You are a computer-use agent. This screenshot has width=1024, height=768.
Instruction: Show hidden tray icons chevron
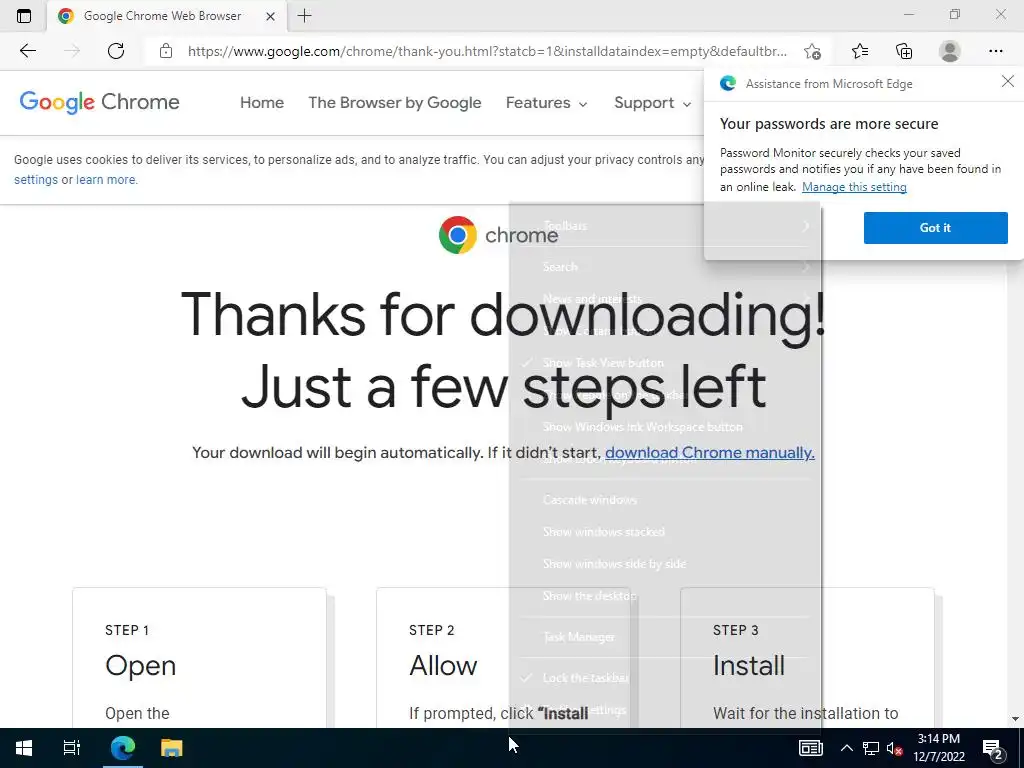click(846, 748)
